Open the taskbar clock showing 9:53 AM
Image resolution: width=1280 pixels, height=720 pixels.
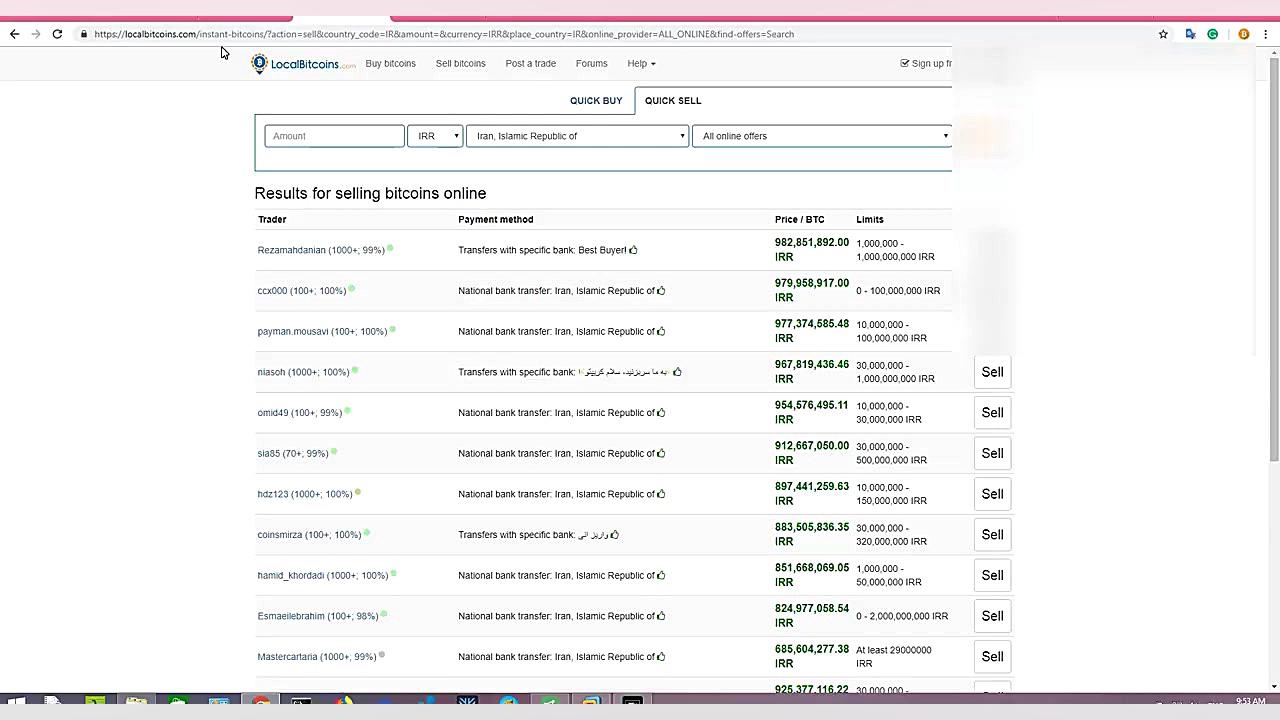pyautogui.click(x=1251, y=702)
